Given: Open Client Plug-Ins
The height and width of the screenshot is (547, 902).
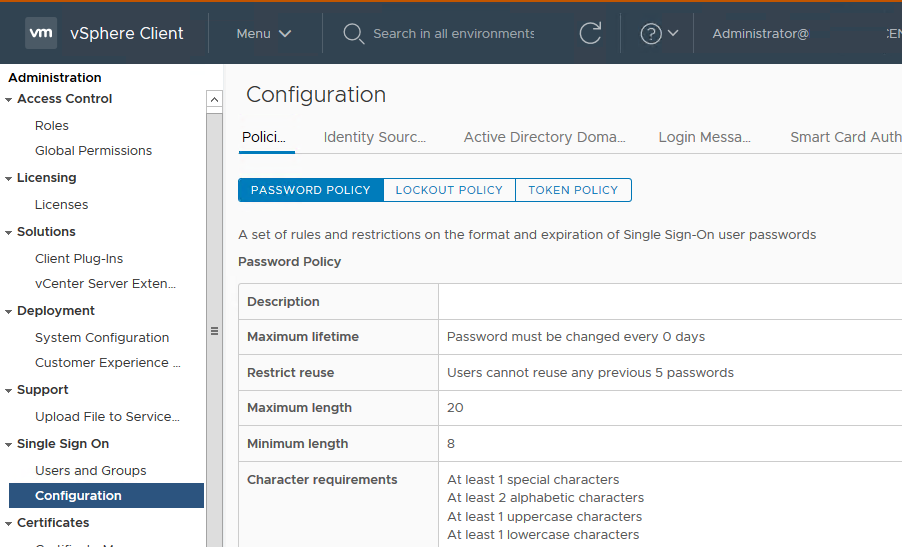Looking at the screenshot, I should (79, 259).
